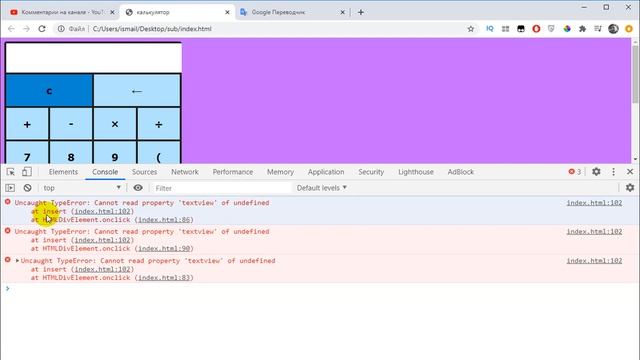Click the calculator C clear button
640x360 pixels.
(x=49, y=91)
